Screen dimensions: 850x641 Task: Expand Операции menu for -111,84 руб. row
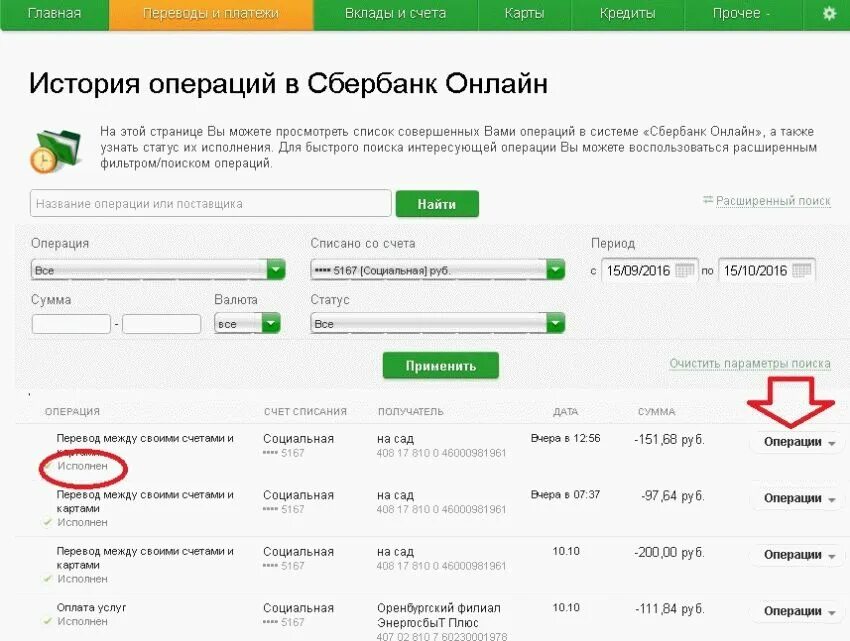[797, 611]
